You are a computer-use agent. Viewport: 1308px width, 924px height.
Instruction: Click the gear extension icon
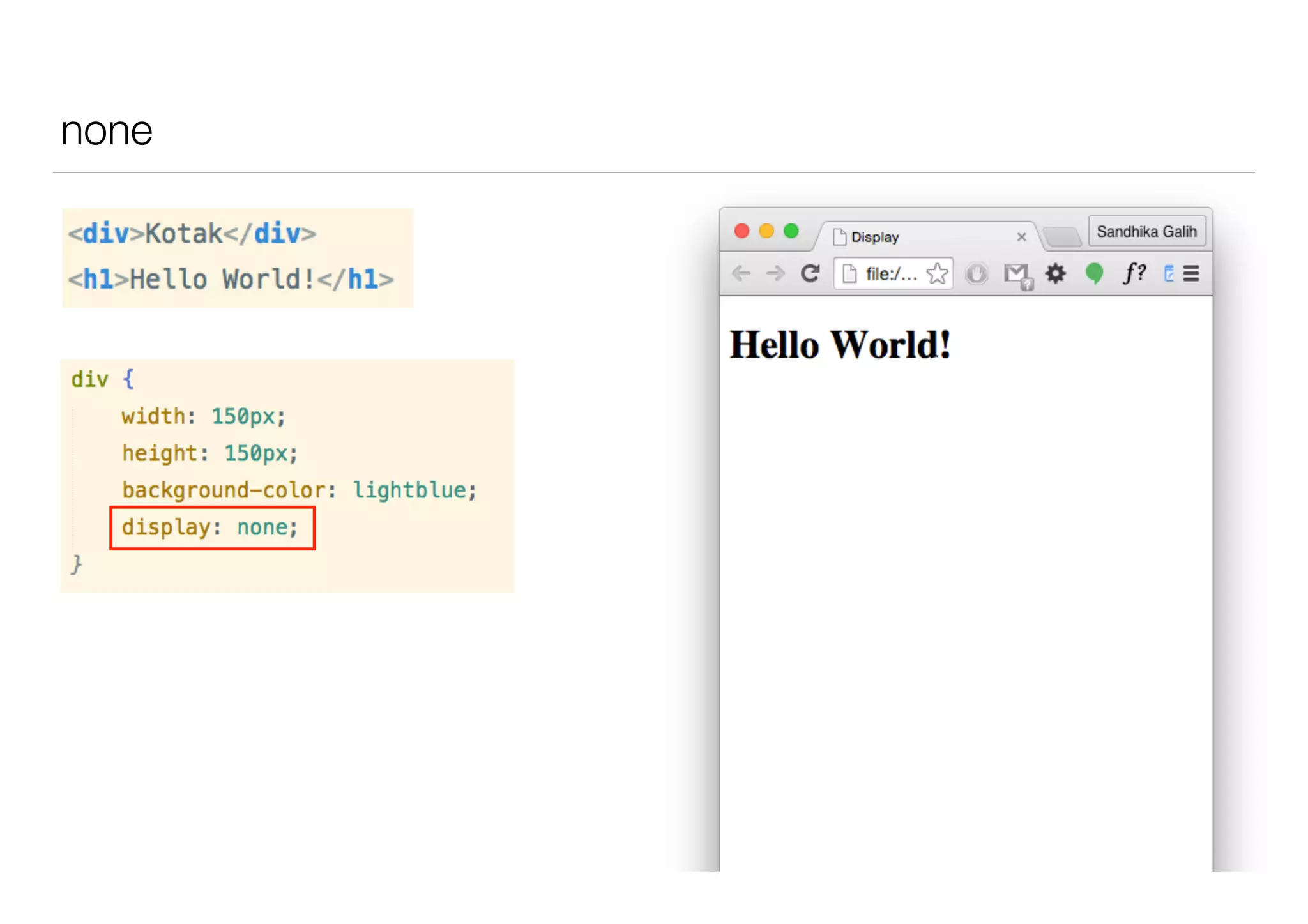1055,274
